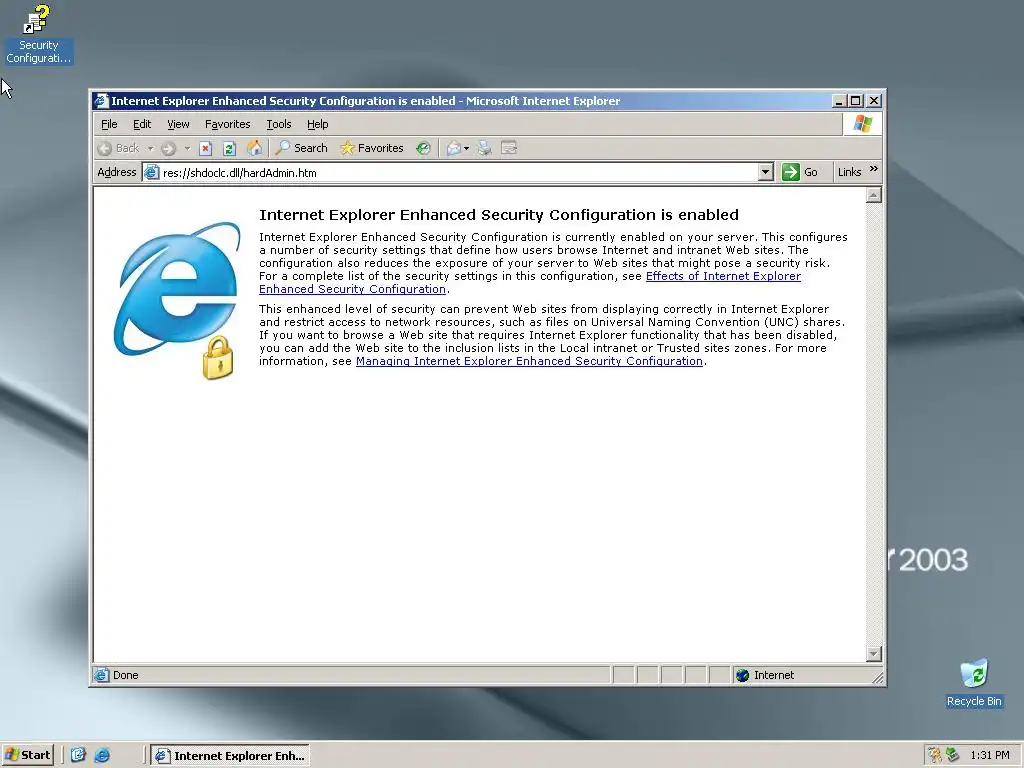
Task: Open the Favorites toolbar button with star
Action: (x=372, y=148)
